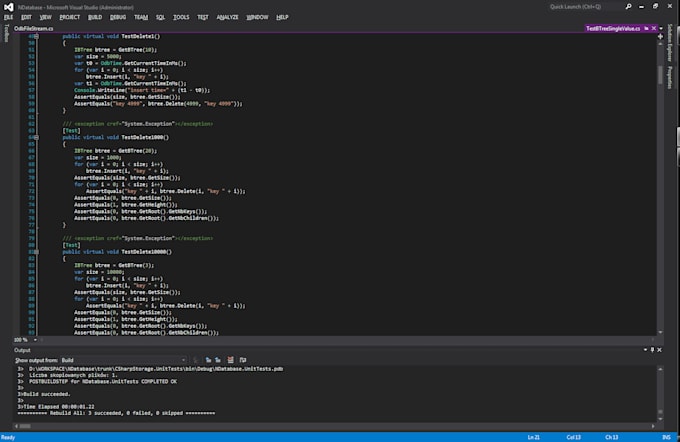680x442 pixels.
Task: Open the VIEW menu
Action: pos(46,17)
